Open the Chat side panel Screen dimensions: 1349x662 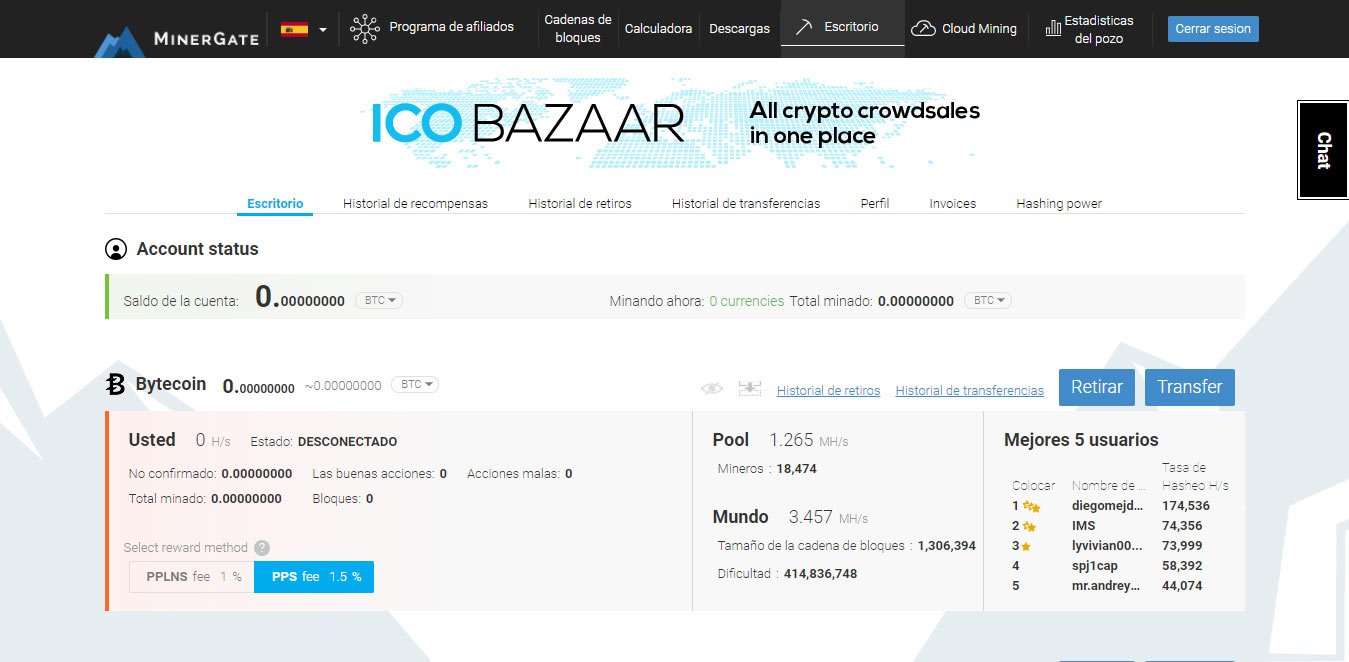[1323, 150]
